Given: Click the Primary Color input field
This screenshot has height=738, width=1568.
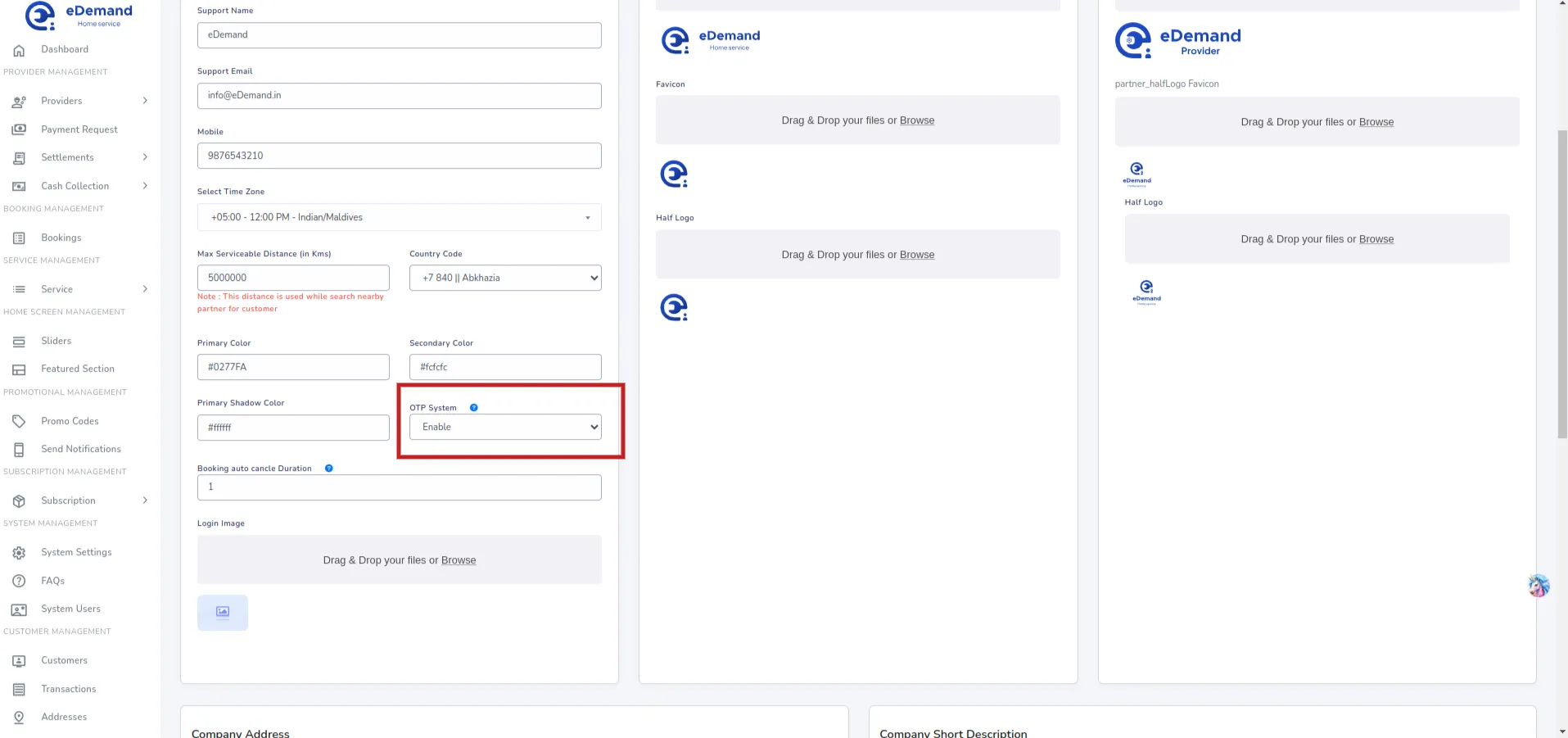Looking at the screenshot, I should click(293, 367).
